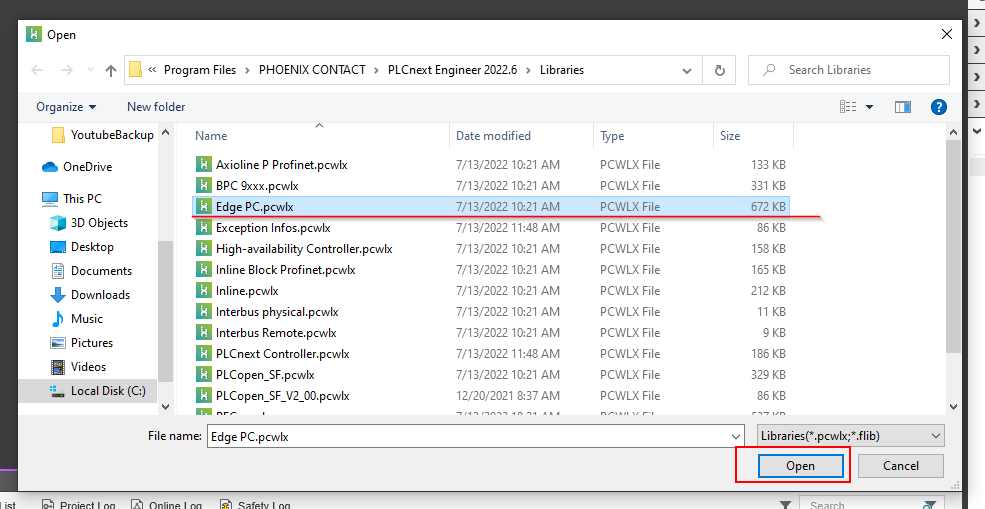Switch to Safety Log tab behind the dialog
This screenshot has height=509, width=985.
pyautogui.click(x=255, y=505)
